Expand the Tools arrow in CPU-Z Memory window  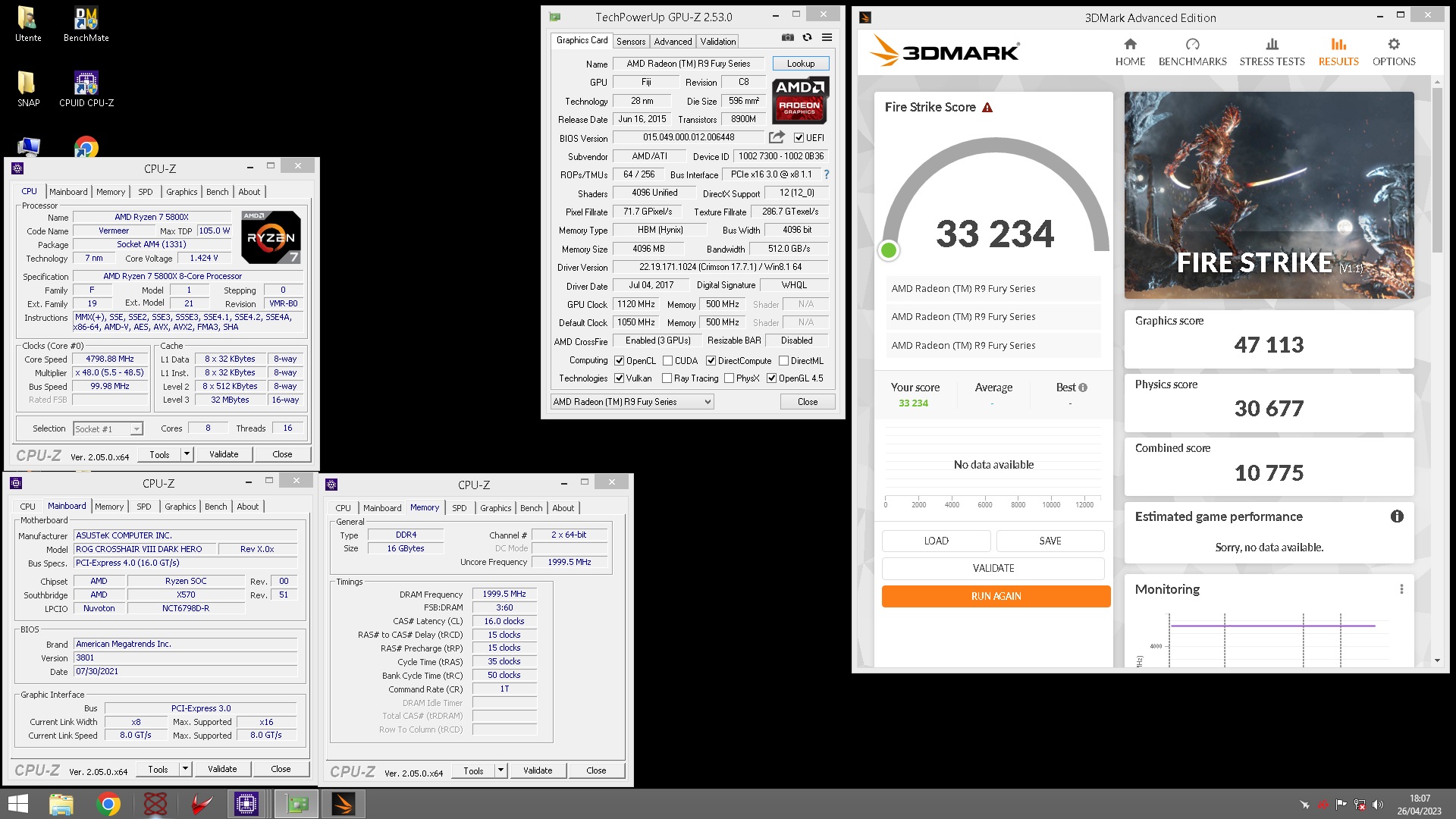tap(500, 770)
